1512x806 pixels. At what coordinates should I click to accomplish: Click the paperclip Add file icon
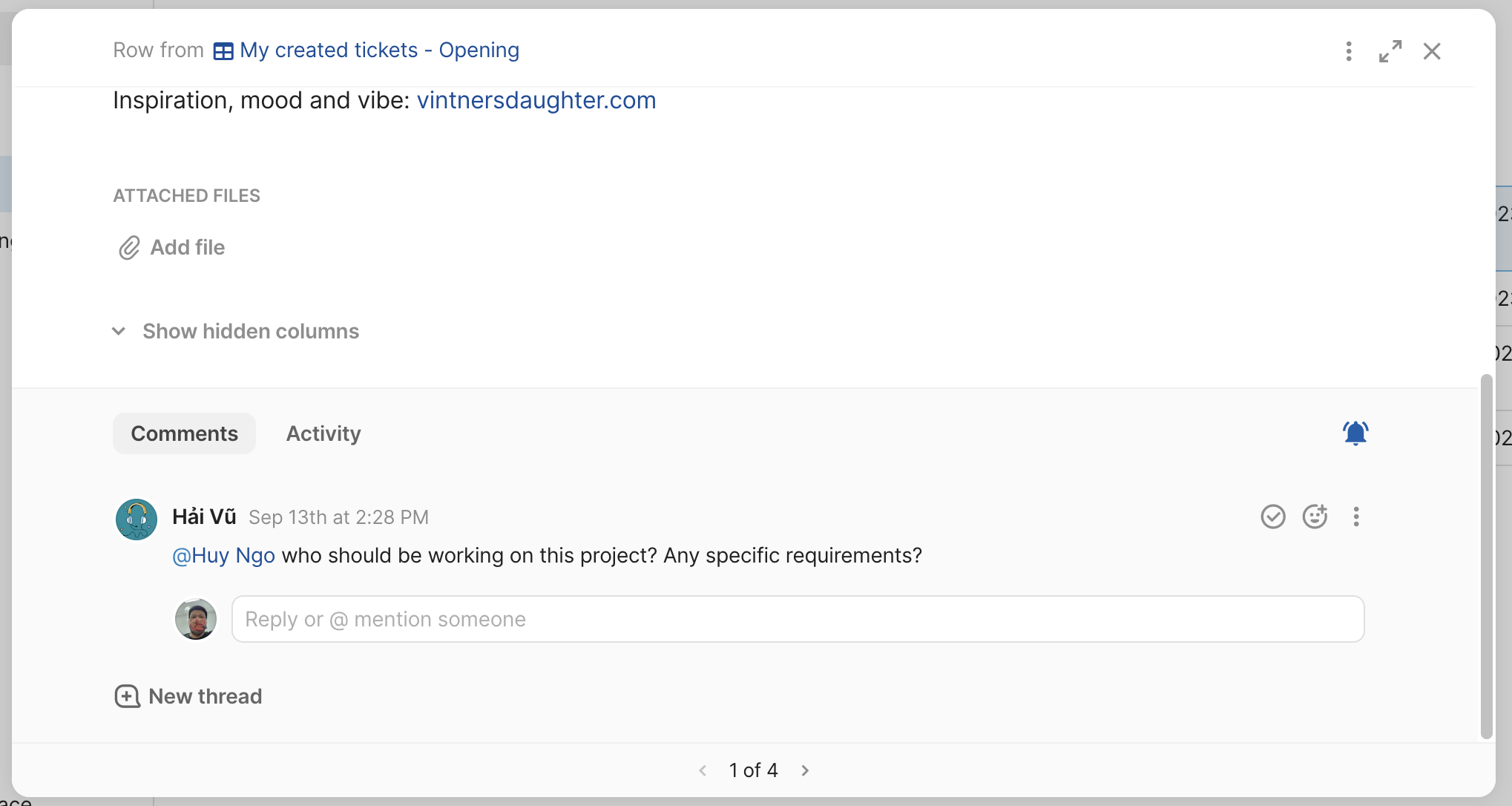(x=129, y=248)
